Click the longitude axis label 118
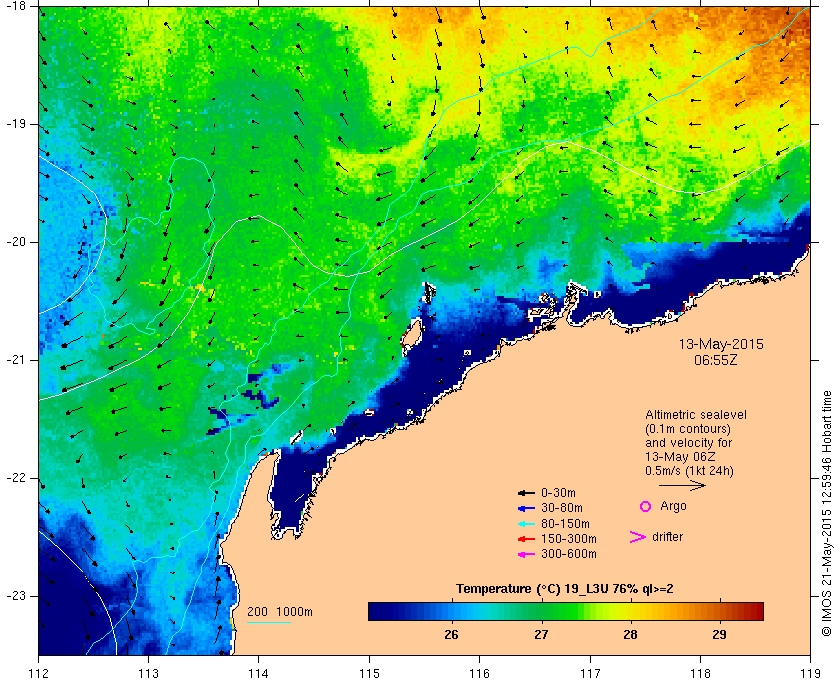Viewport: 840px width, 680px height. pyautogui.click(x=700, y=672)
